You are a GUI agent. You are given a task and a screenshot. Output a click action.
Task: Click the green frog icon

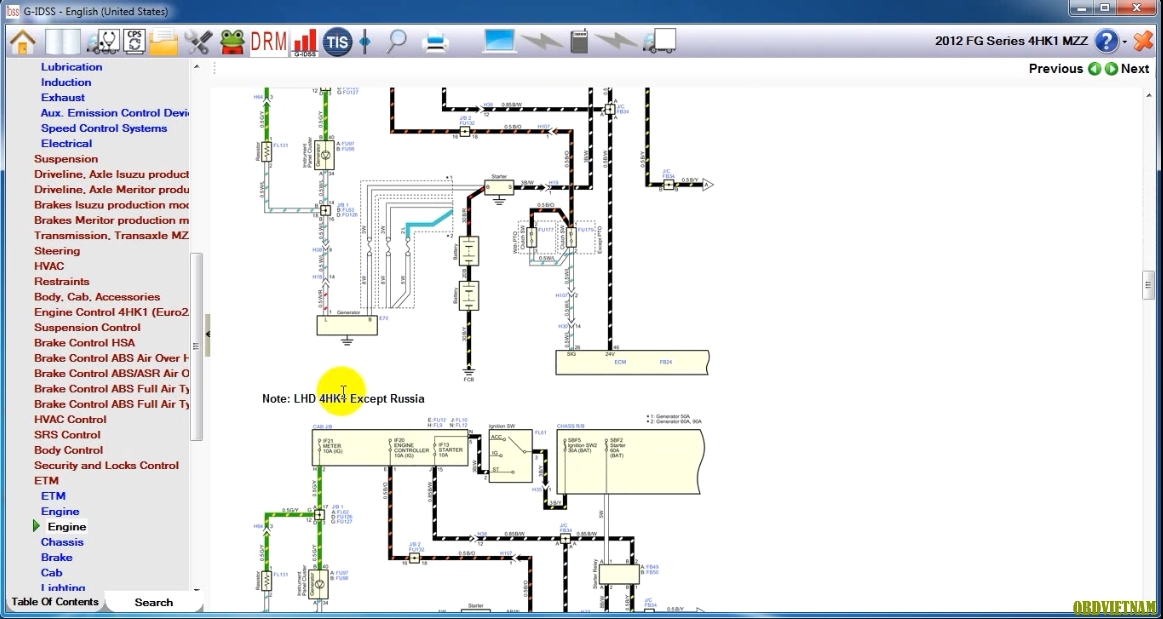pyautogui.click(x=233, y=42)
